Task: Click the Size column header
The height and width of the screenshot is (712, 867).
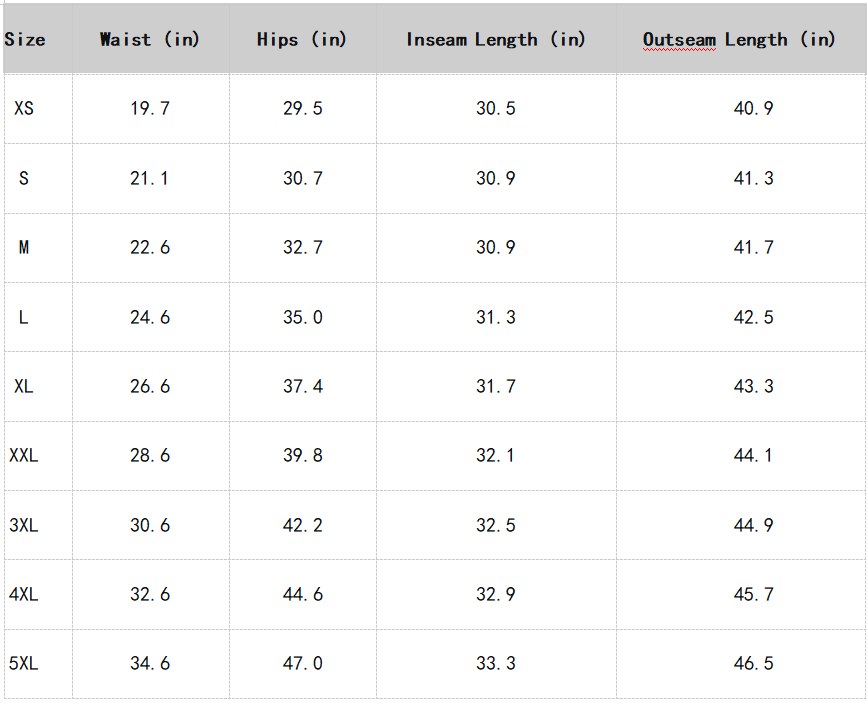Action: pyautogui.click(x=25, y=40)
